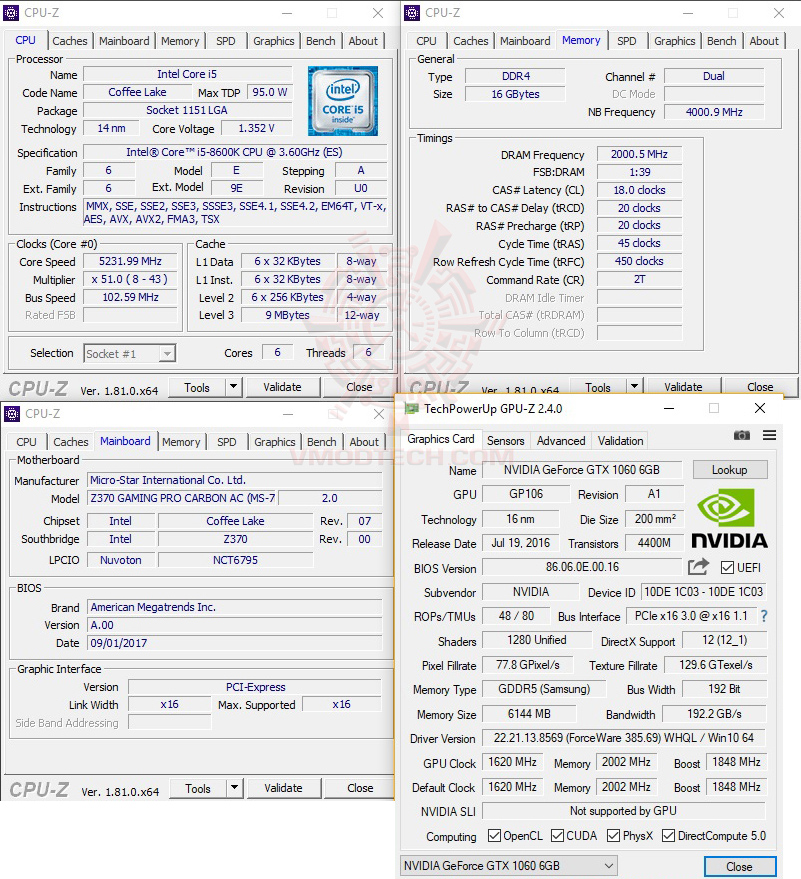Switch to the Sensors tab in GPU-Z
Viewport: 801px width, 879px height.
pos(505,440)
